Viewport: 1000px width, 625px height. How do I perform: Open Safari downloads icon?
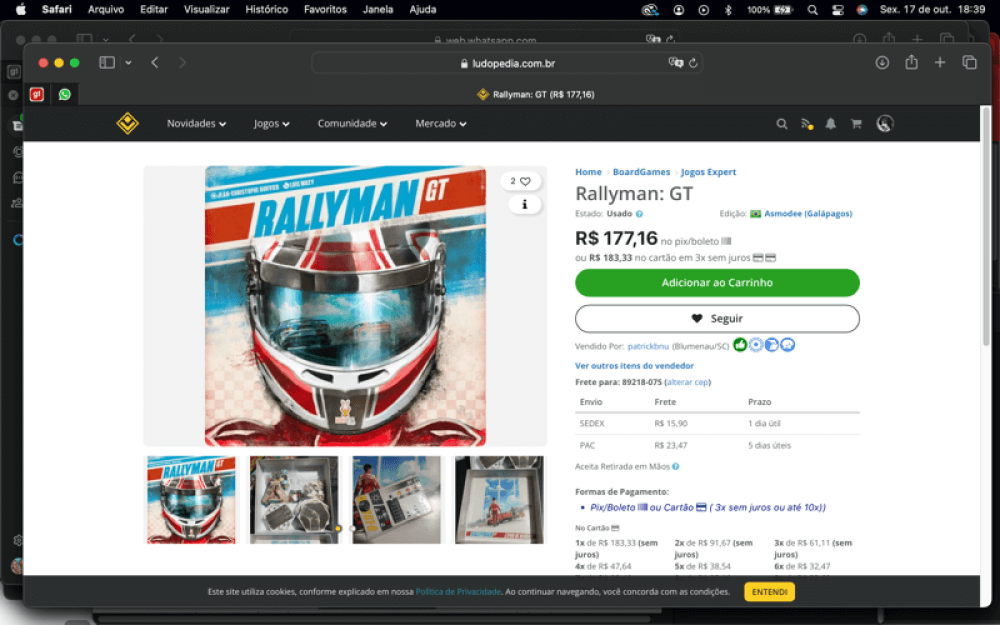point(882,63)
